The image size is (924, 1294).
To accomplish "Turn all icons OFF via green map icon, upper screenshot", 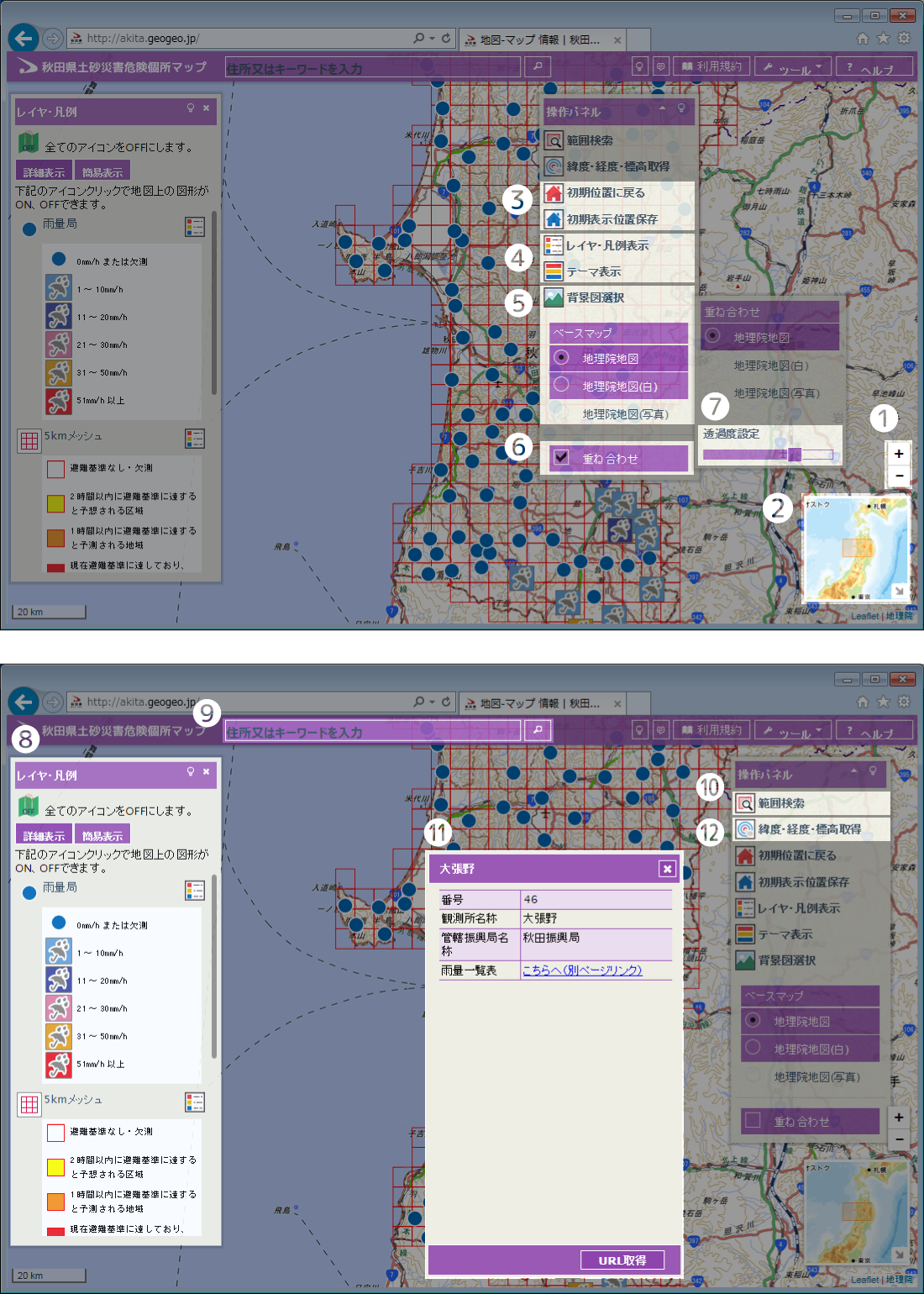I will coord(29,144).
